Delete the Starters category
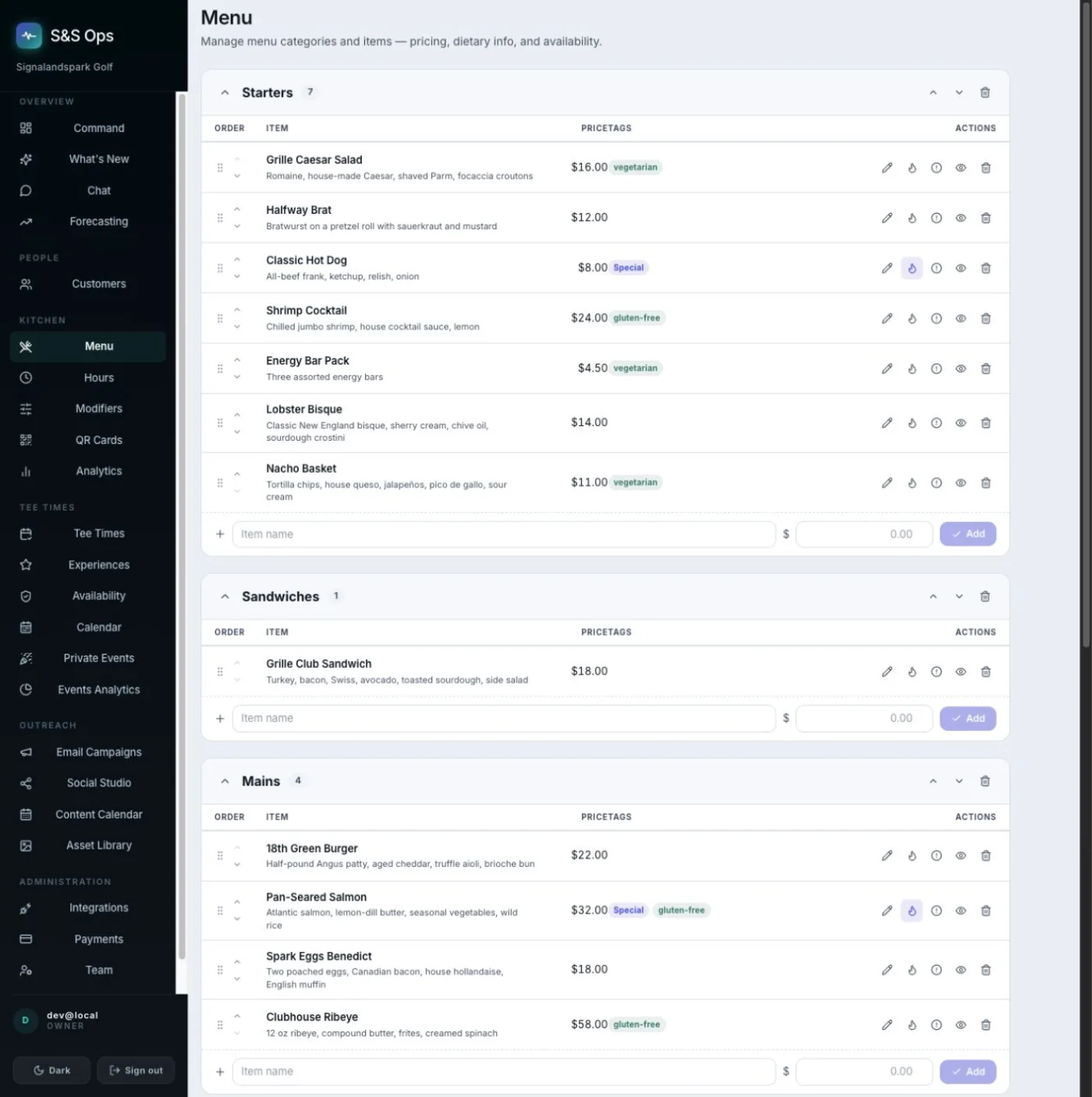This screenshot has height=1097, width=1092. tap(985, 93)
